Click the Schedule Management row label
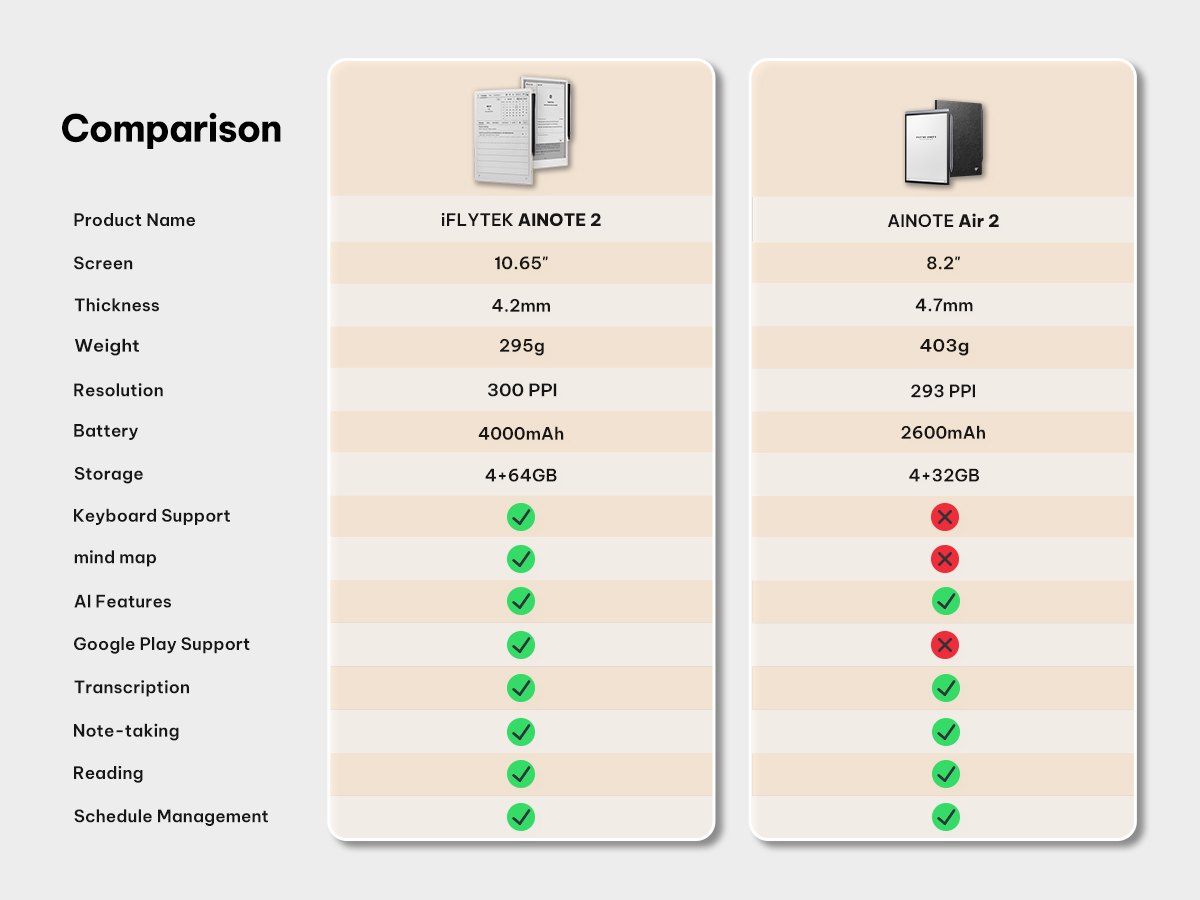The width and height of the screenshot is (1200, 900). [171, 816]
